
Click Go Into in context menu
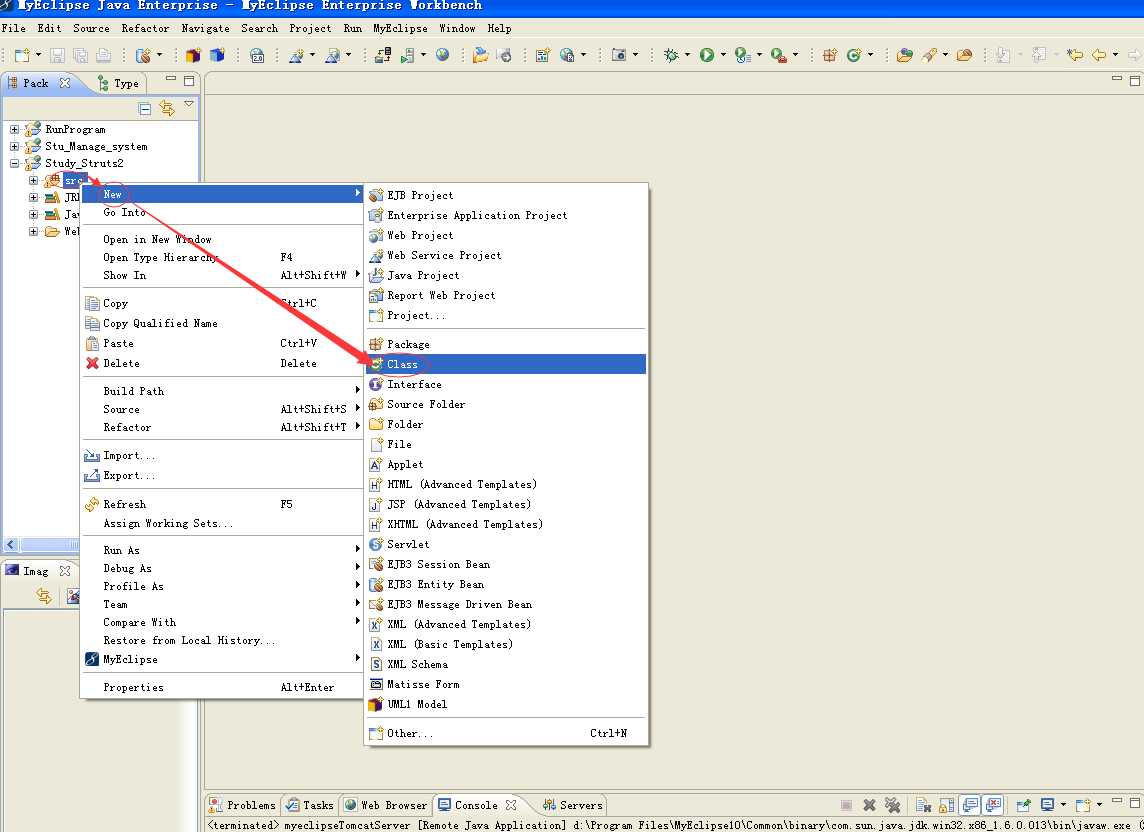click(222, 212)
